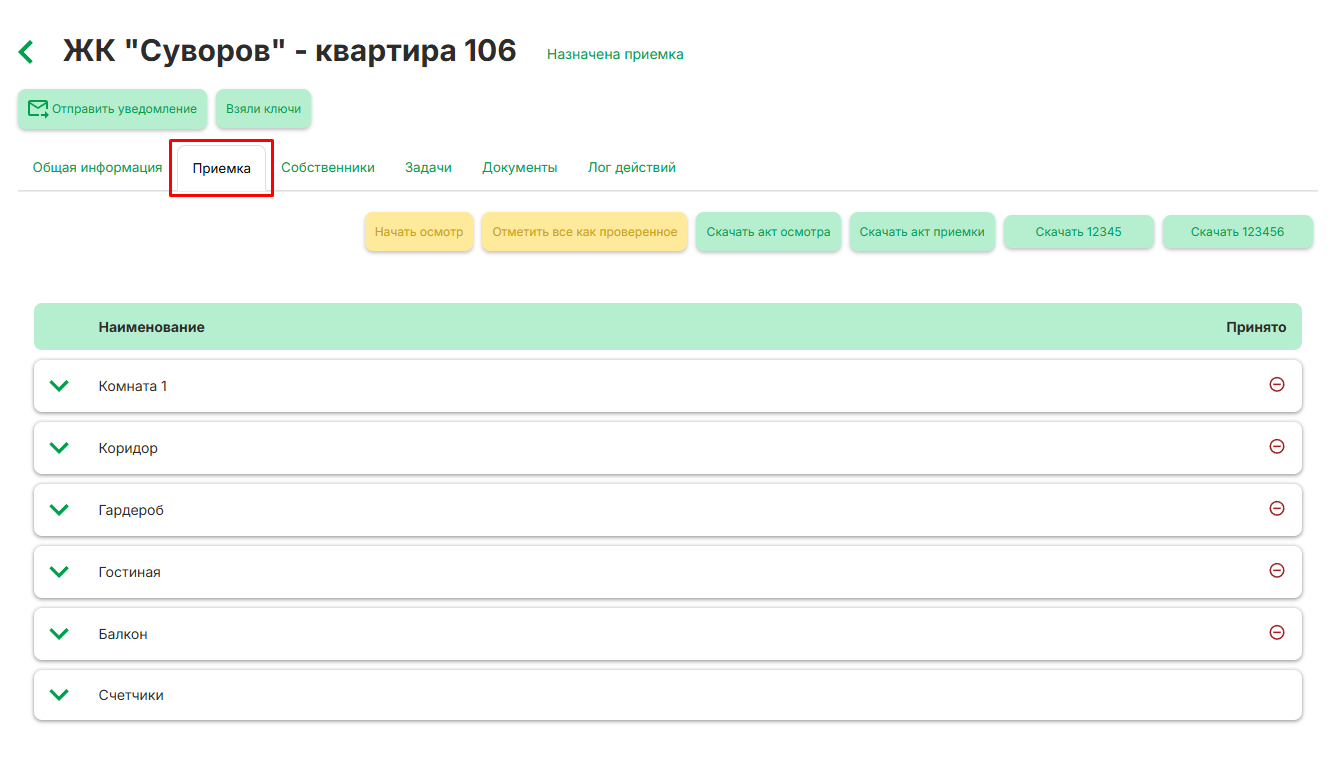
Task: Expand the Комната 1 row chevron
Action: pyautogui.click(x=59, y=386)
